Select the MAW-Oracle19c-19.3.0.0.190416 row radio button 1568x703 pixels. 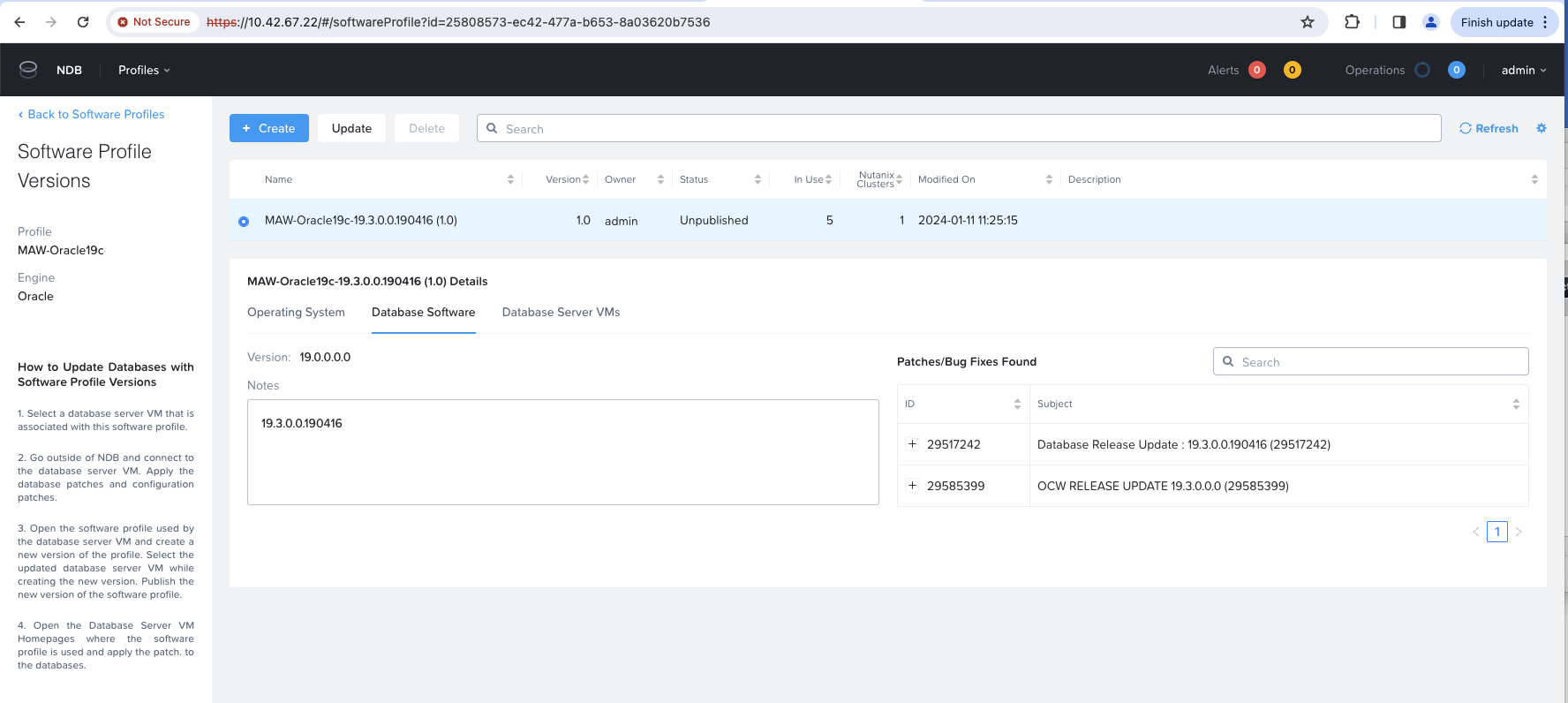click(x=244, y=221)
